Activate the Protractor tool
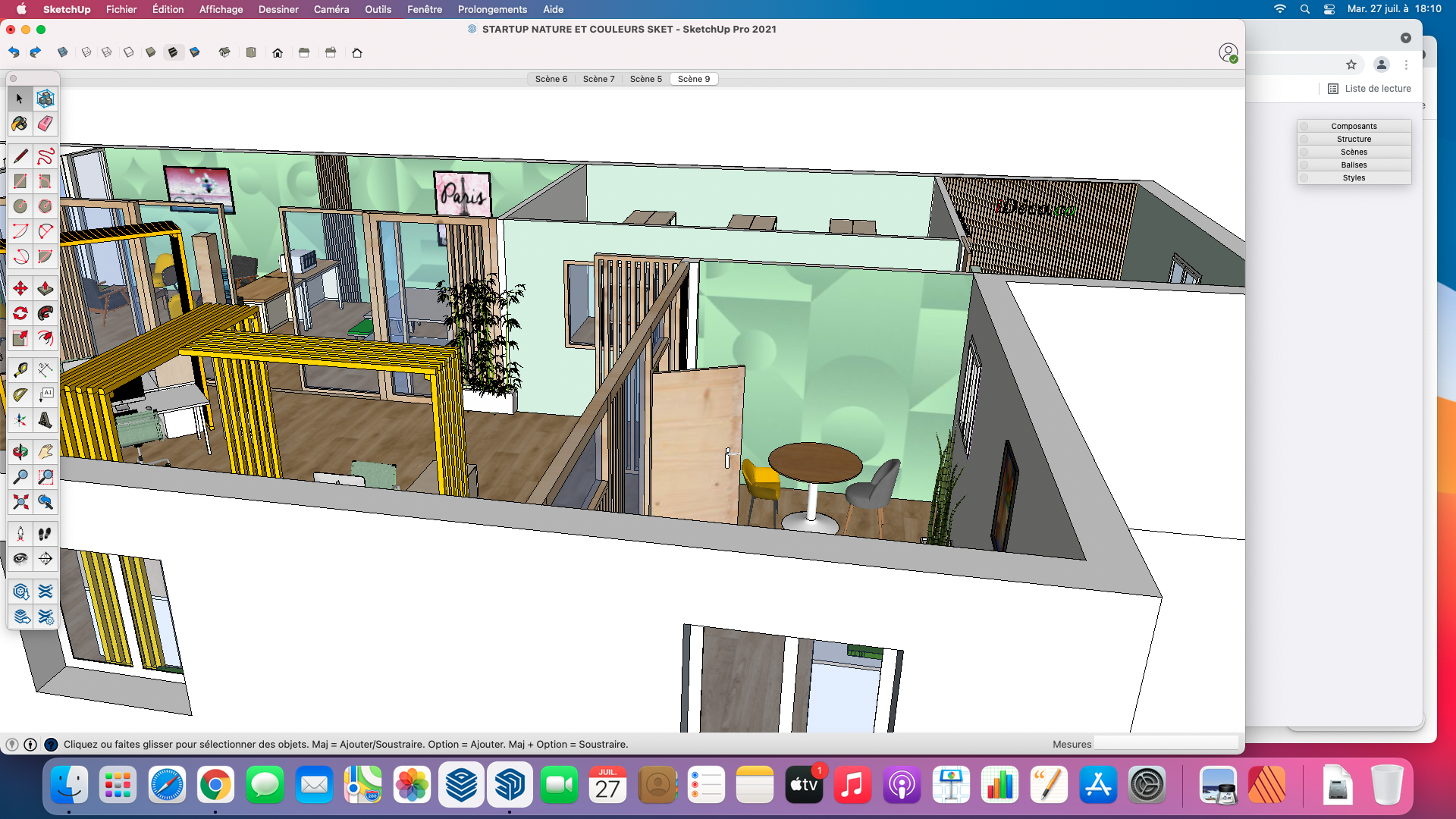This screenshot has width=1456, height=819. 20,394
